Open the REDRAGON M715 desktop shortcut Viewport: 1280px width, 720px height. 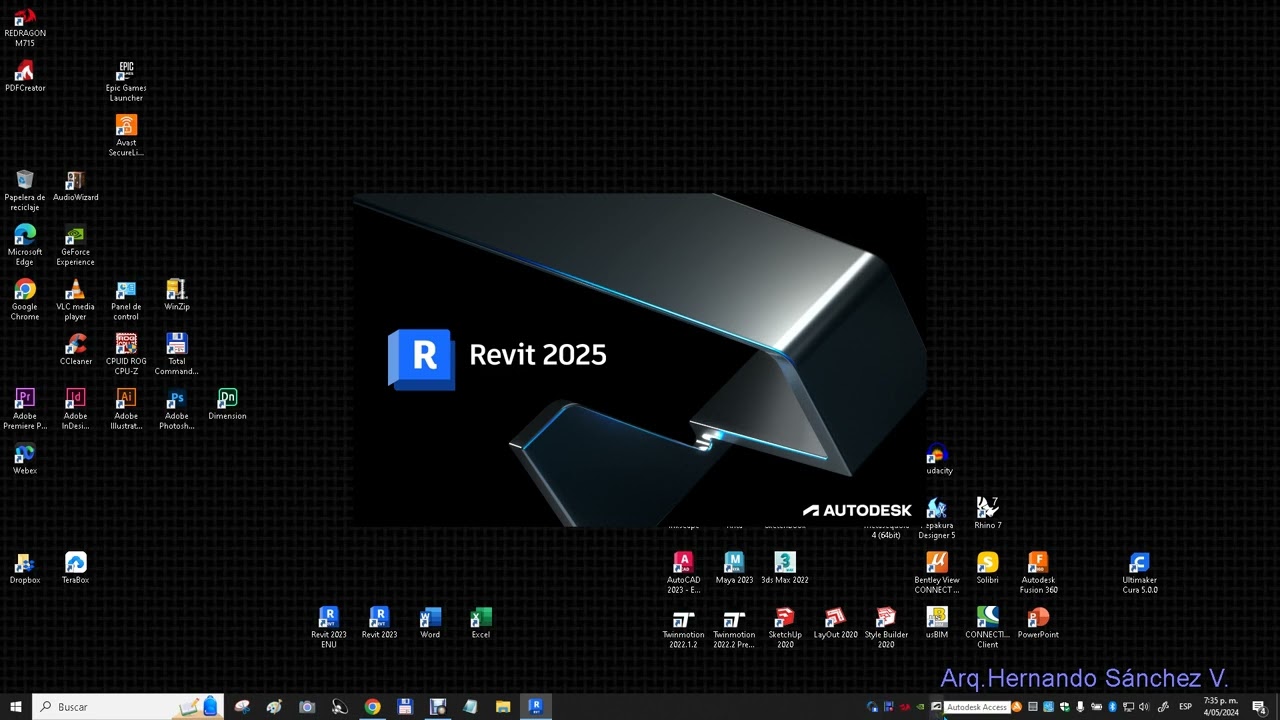click(25, 28)
